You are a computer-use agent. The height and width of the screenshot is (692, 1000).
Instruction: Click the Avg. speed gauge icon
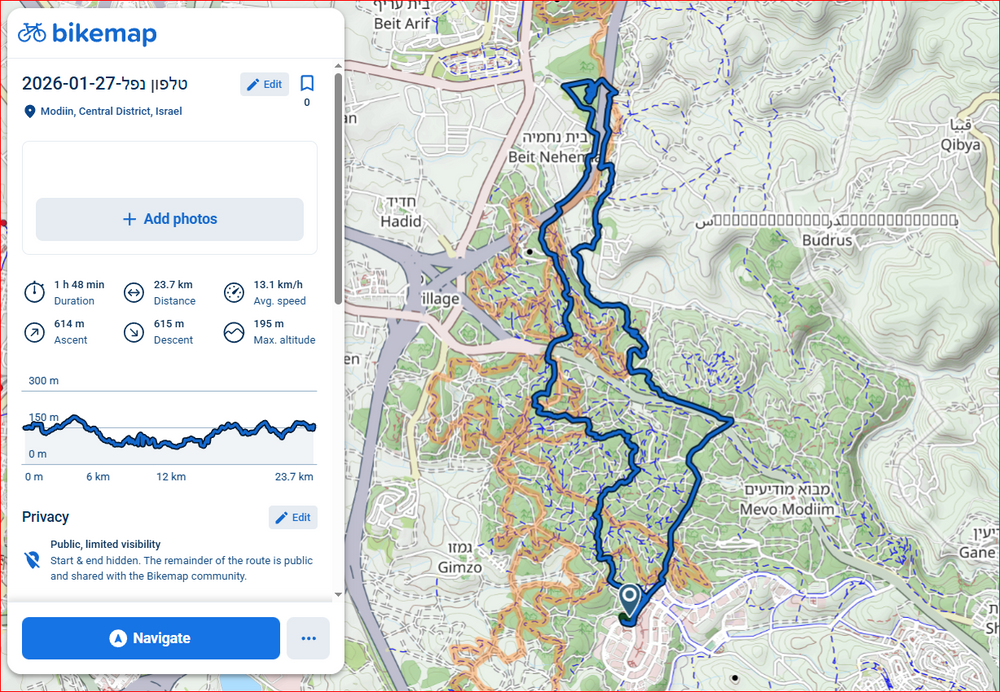click(x=234, y=292)
